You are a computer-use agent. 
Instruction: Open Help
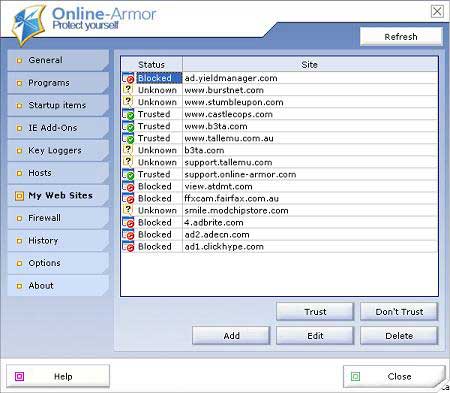tap(58, 376)
